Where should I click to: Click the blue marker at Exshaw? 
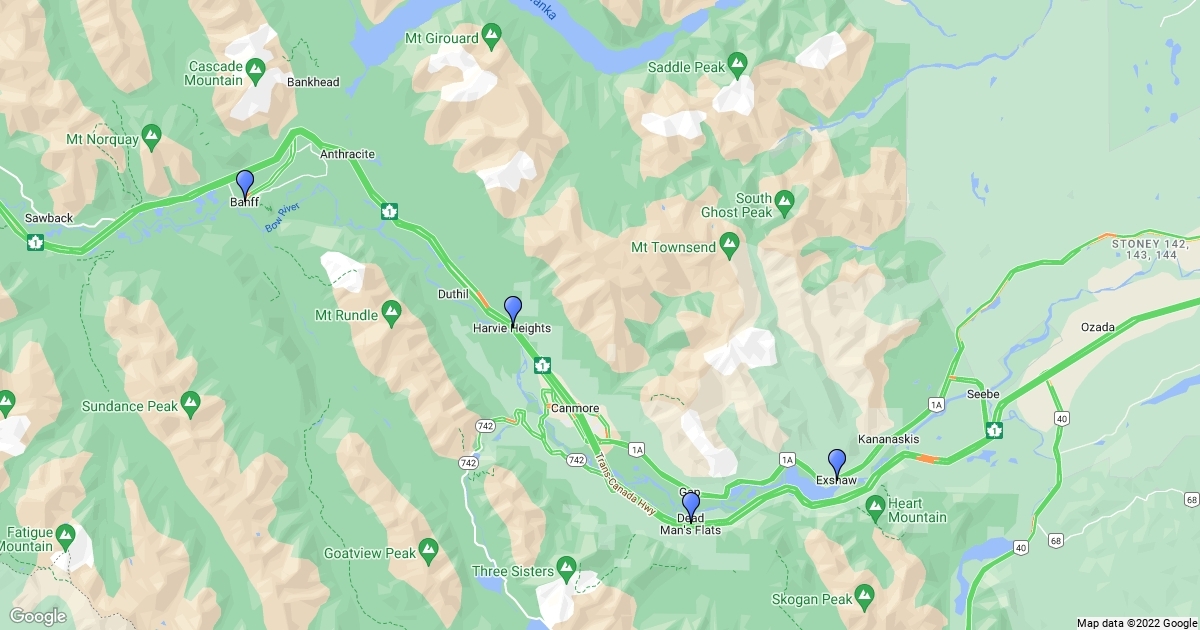point(837,464)
